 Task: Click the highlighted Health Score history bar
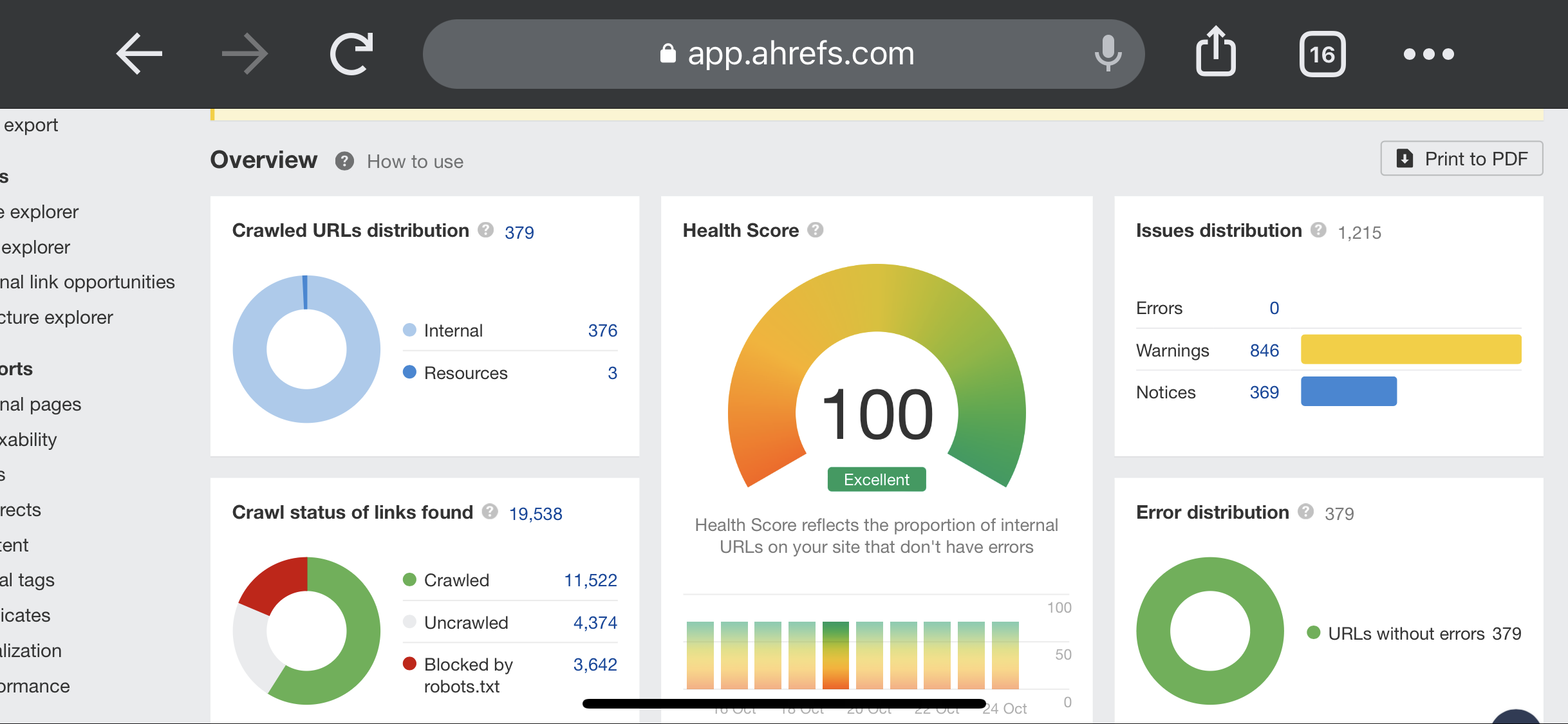tap(835, 655)
